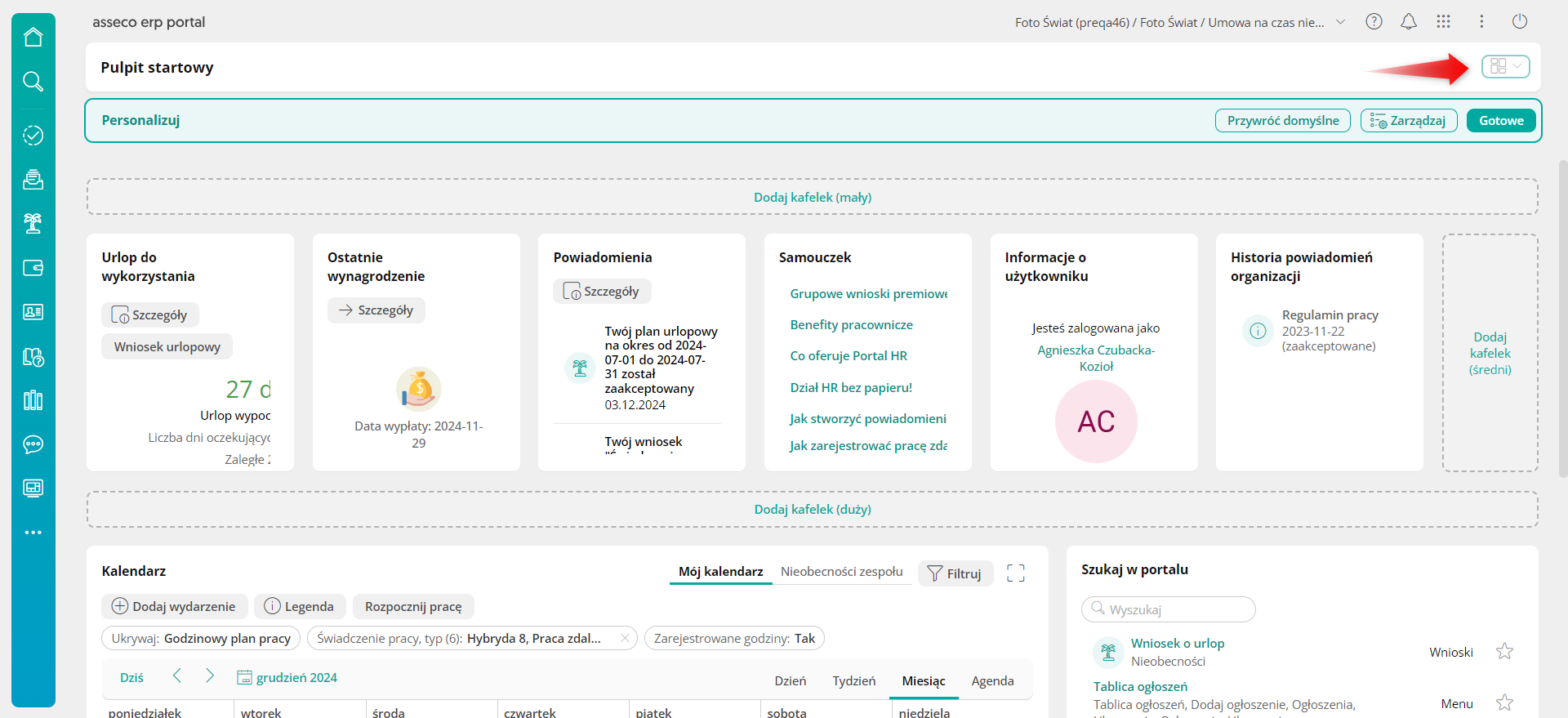This screenshot has width=1568, height=718.
Task: Open Agnieszka Czubacka-Kozioł profile link
Action: tap(1096, 358)
